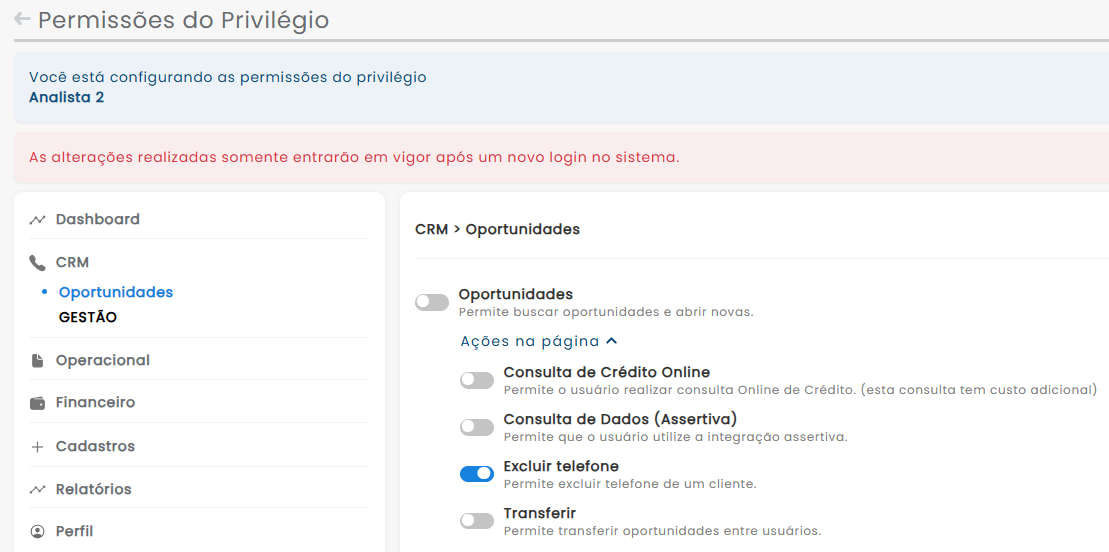Image resolution: width=1109 pixels, height=552 pixels.
Task: Open the Cadastros menu item
Action: [95, 446]
